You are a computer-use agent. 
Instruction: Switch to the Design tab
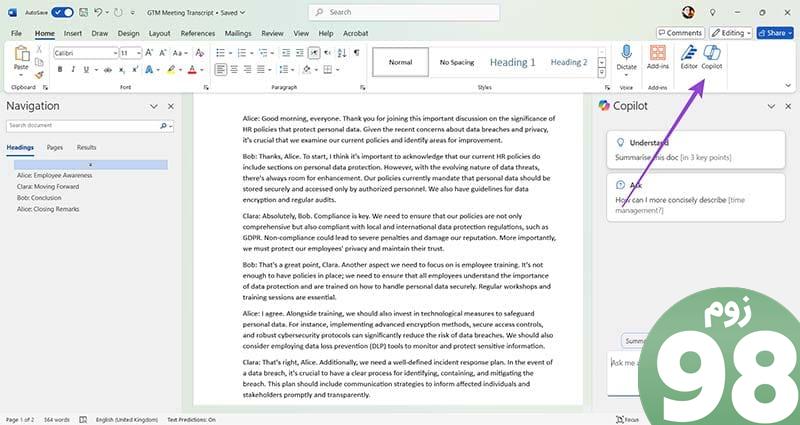click(x=128, y=33)
